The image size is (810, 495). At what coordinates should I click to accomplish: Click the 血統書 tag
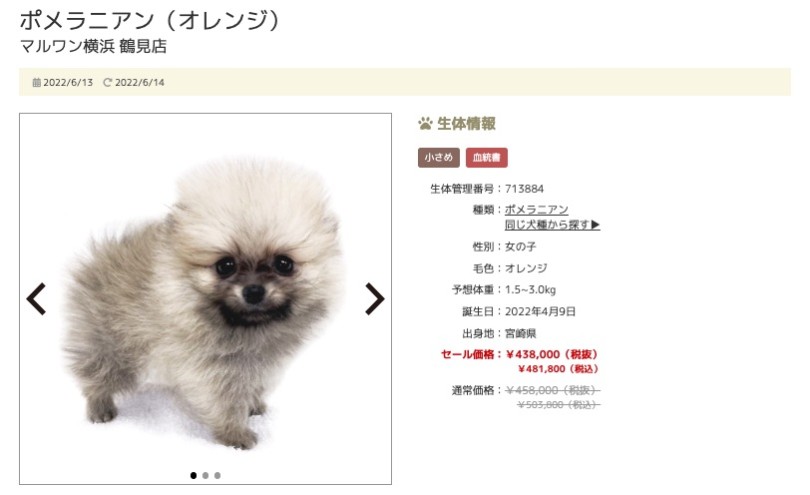(487, 158)
